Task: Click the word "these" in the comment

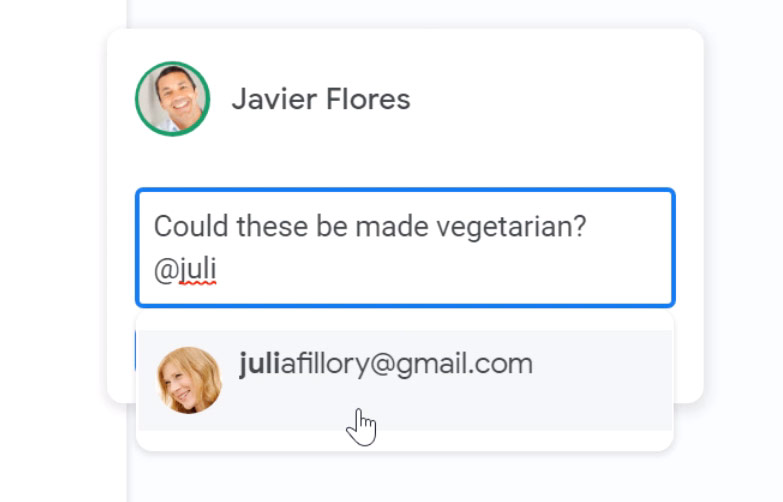Action: [270, 227]
